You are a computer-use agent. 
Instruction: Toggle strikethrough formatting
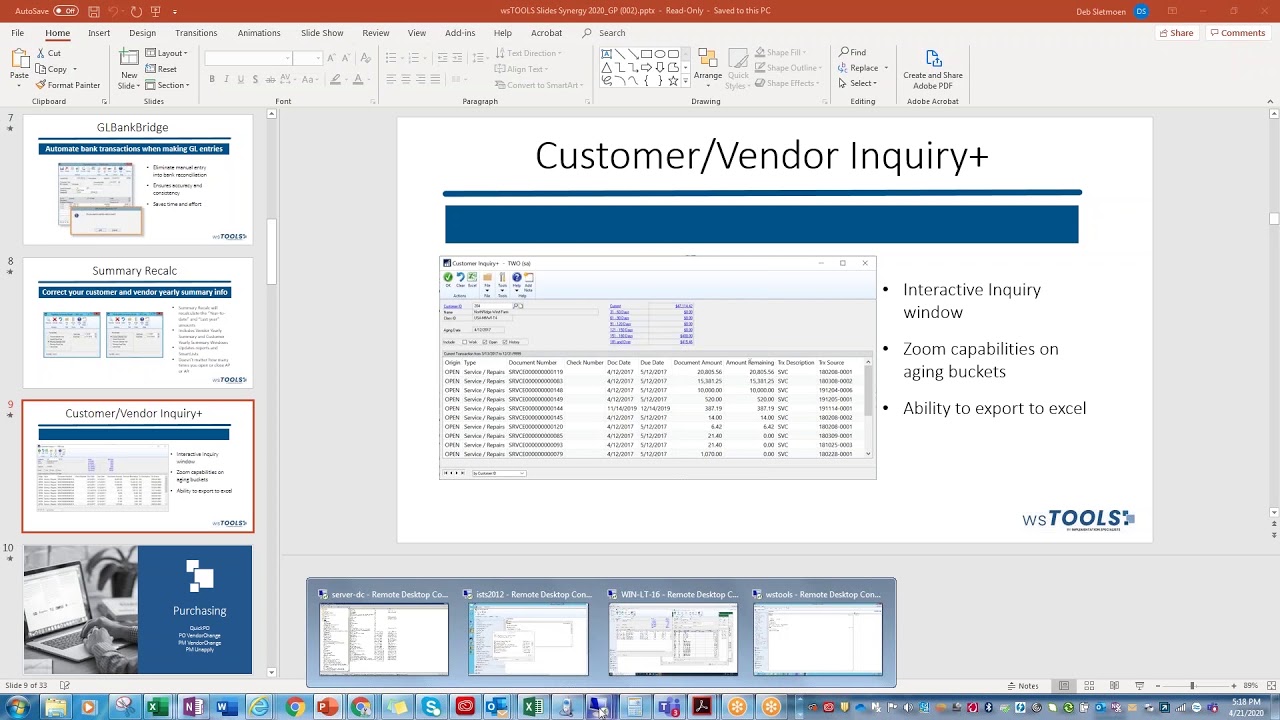point(269,79)
